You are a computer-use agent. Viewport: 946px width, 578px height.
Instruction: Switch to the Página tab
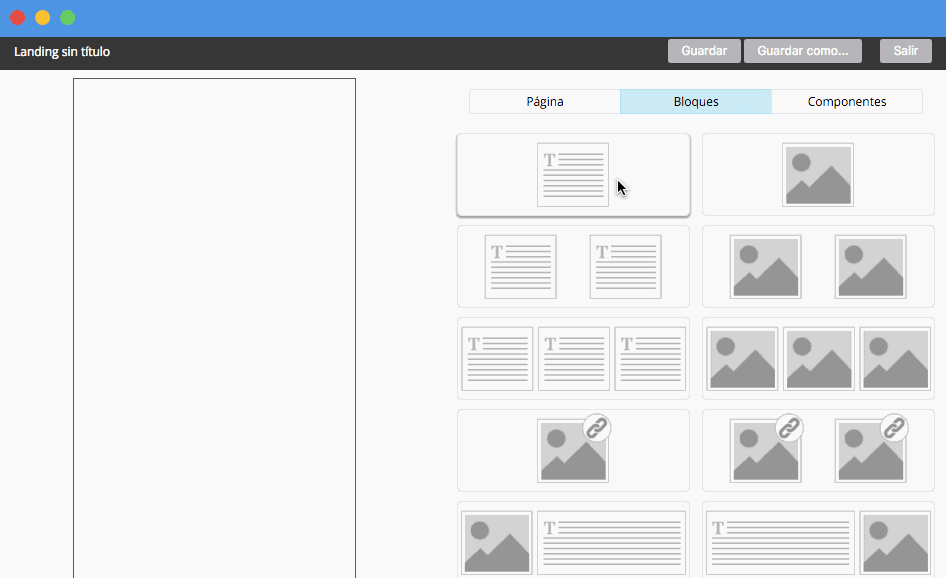tap(543, 101)
